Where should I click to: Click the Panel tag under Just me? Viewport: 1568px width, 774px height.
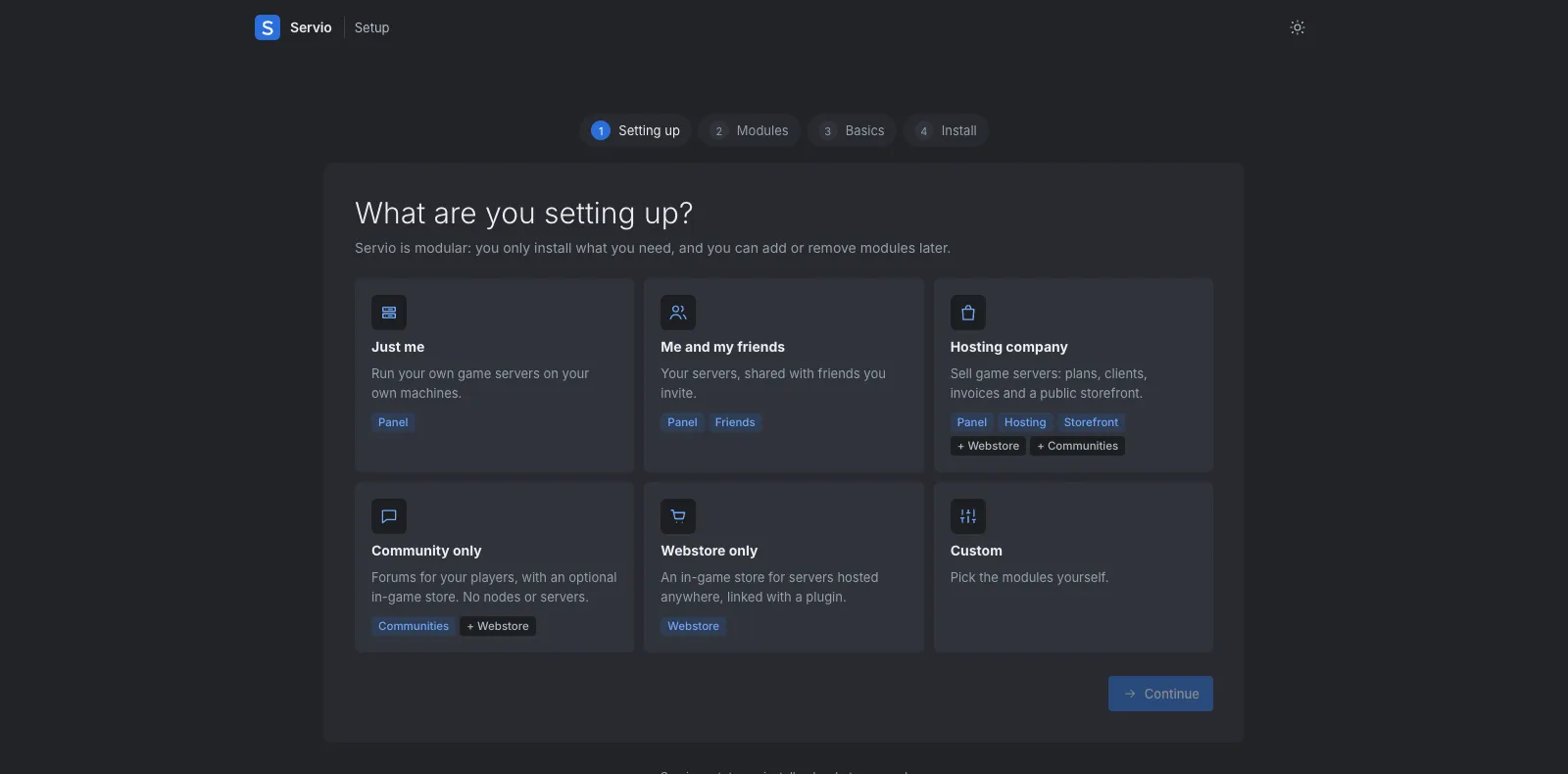pos(393,422)
